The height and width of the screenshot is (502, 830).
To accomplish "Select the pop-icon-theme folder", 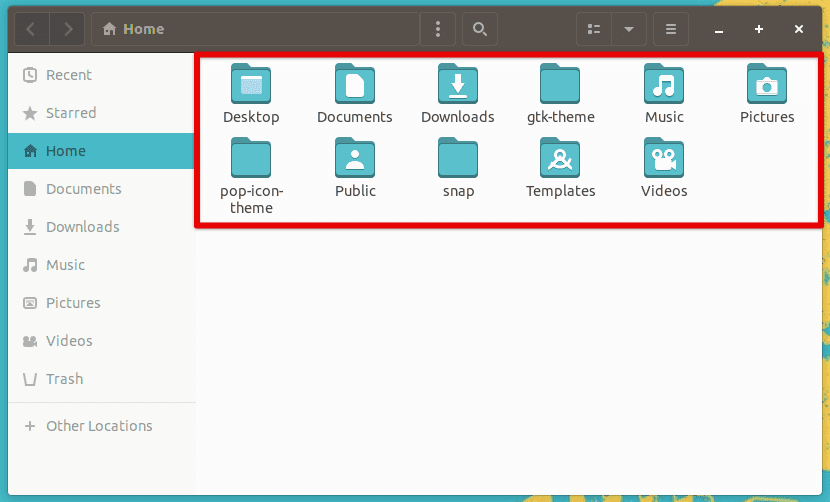I will (251, 158).
